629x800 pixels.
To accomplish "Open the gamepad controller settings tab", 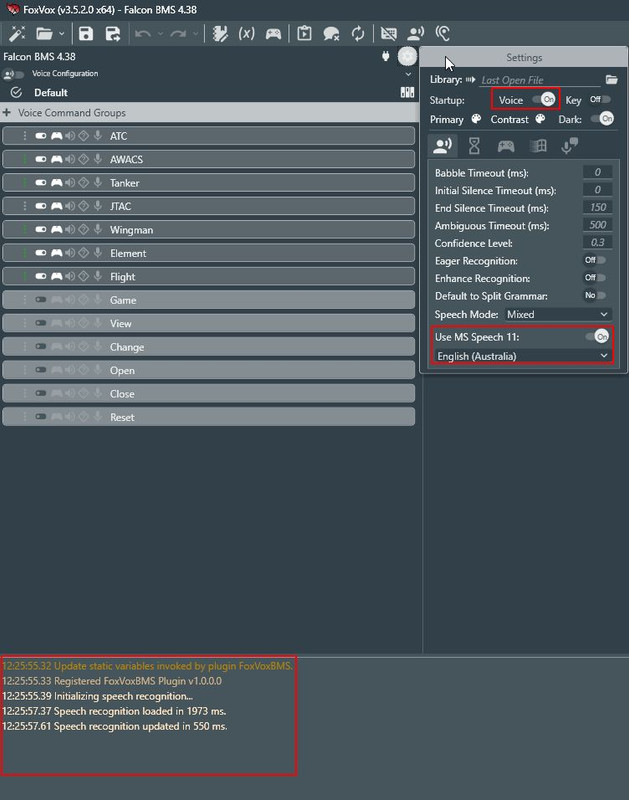I will coord(506,146).
